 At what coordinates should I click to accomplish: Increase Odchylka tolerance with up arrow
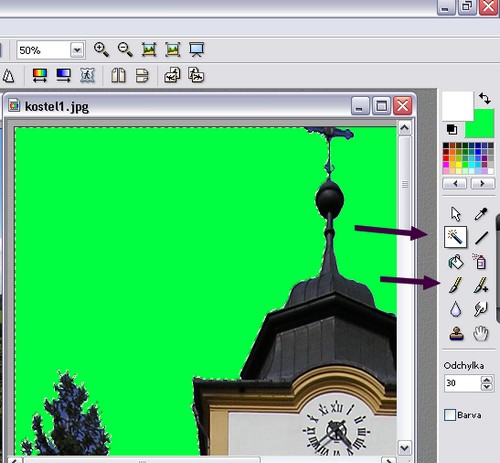(x=487, y=380)
